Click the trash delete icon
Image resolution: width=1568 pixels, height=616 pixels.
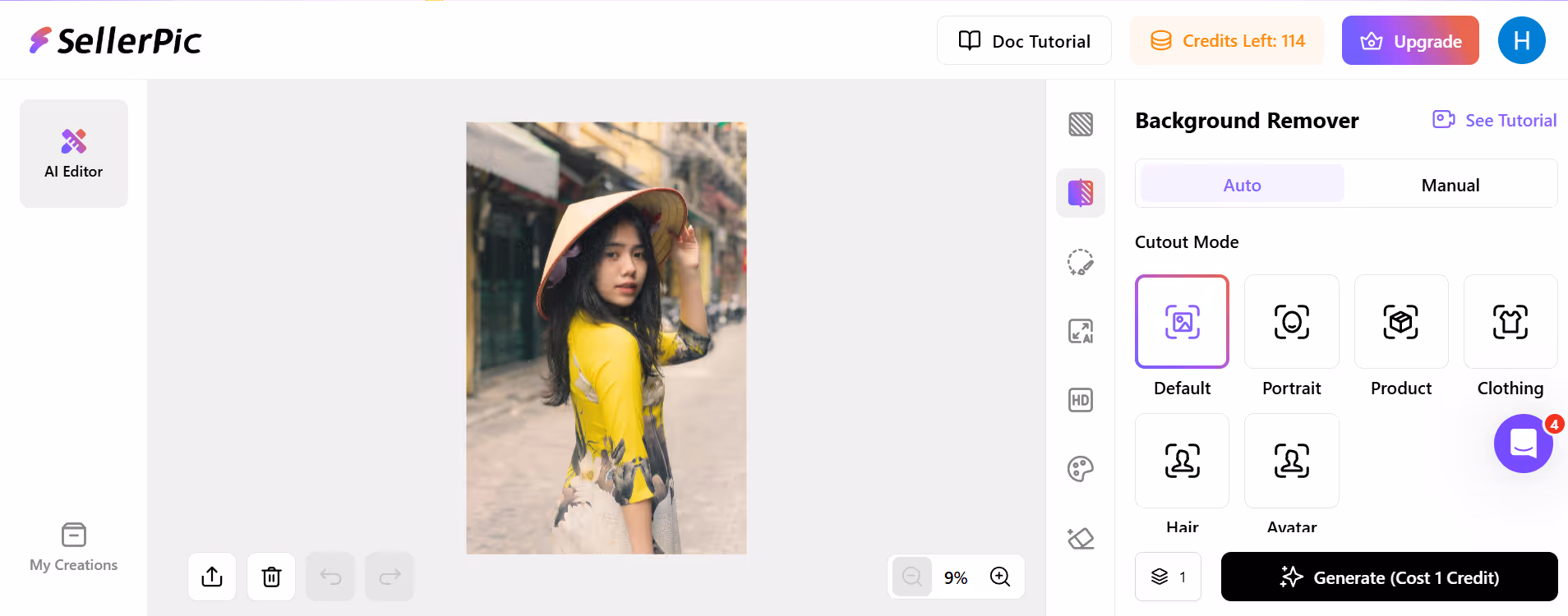(271, 577)
